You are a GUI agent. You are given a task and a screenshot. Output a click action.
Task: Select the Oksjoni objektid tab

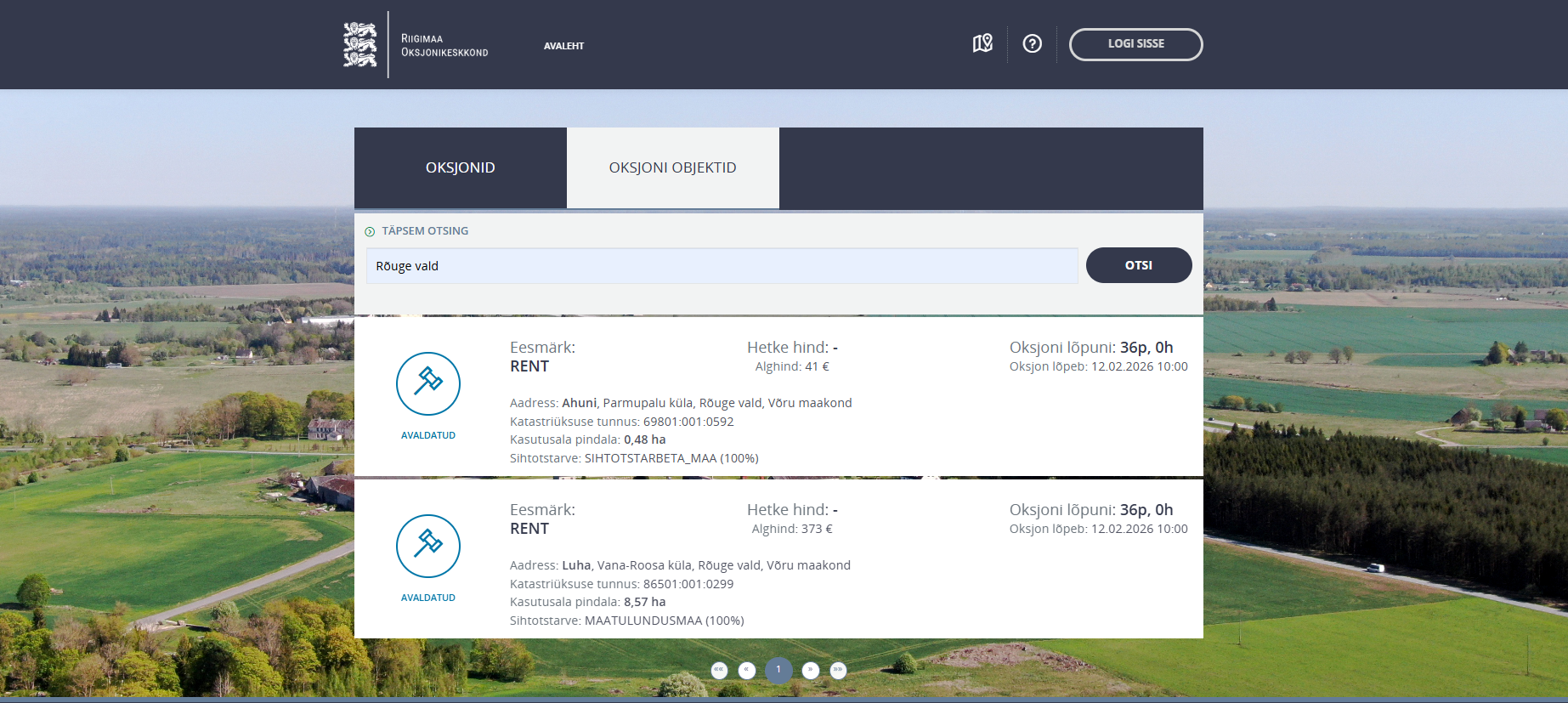pos(672,167)
